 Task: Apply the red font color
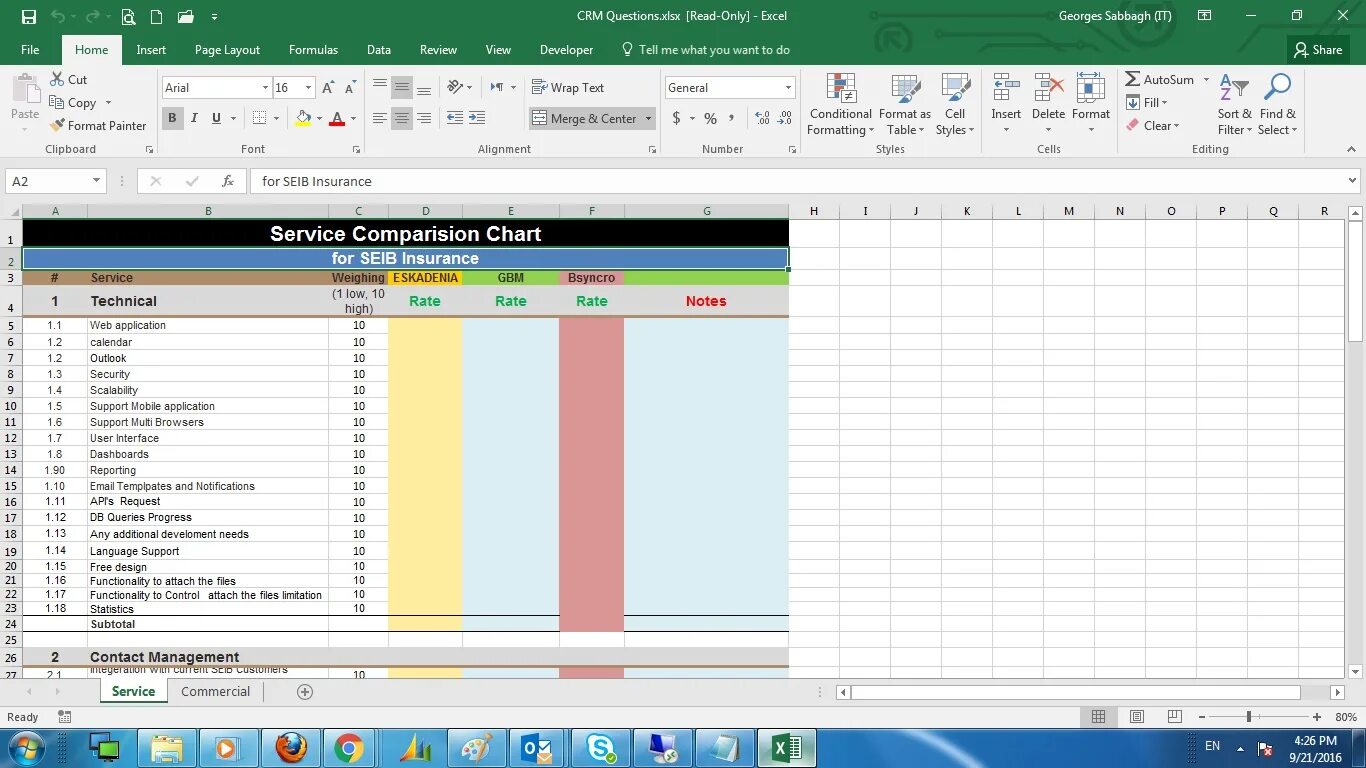tap(337, 118)
